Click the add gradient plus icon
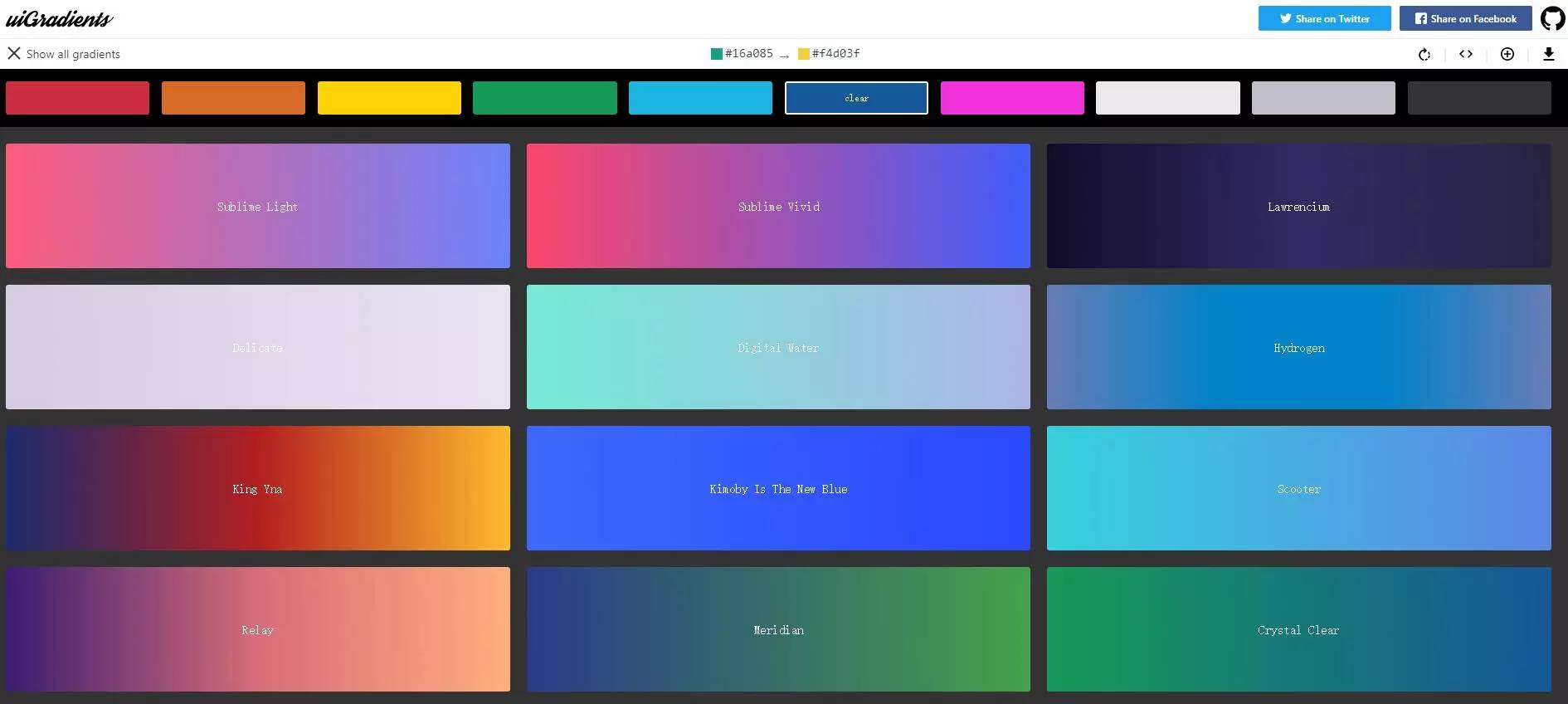Screen dimensions: 1568x704 coord(1507,54)
